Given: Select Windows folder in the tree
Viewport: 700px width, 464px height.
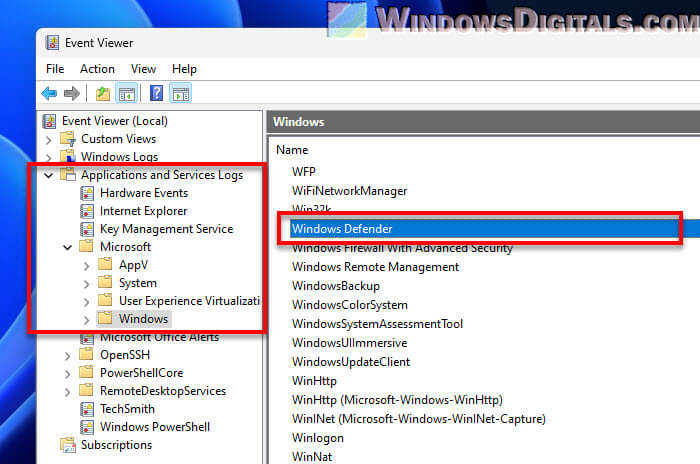Looking at the screenshot, I should pyautogui.click(x=143, y=319).
